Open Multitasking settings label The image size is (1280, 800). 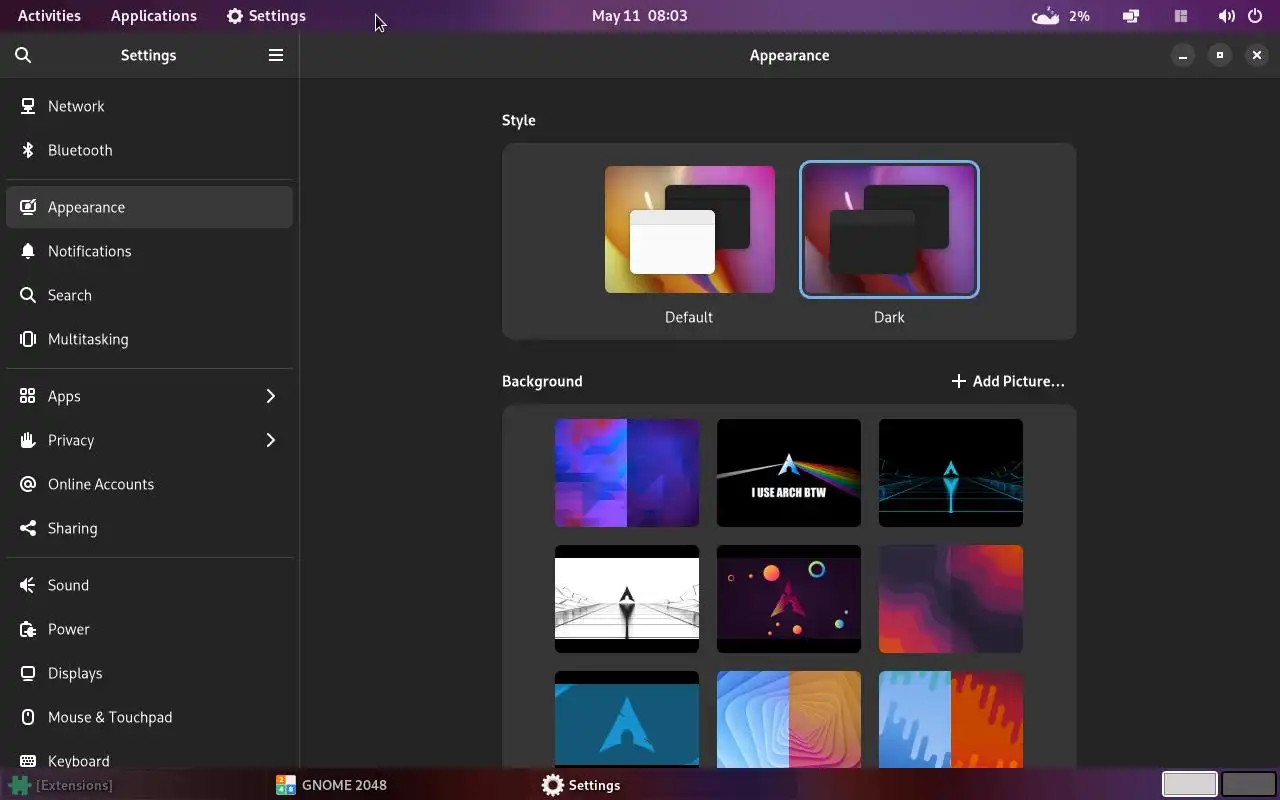pos(88,339)
